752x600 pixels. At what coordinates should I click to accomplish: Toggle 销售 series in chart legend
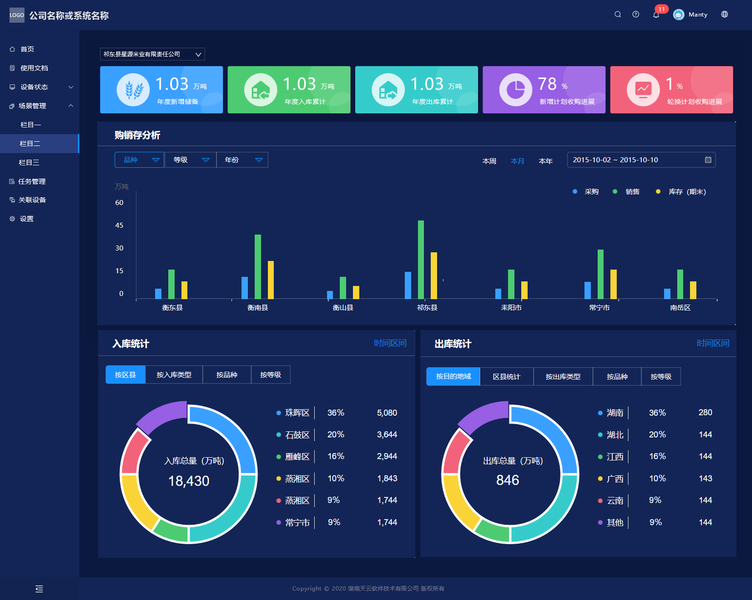pos(626,192)
